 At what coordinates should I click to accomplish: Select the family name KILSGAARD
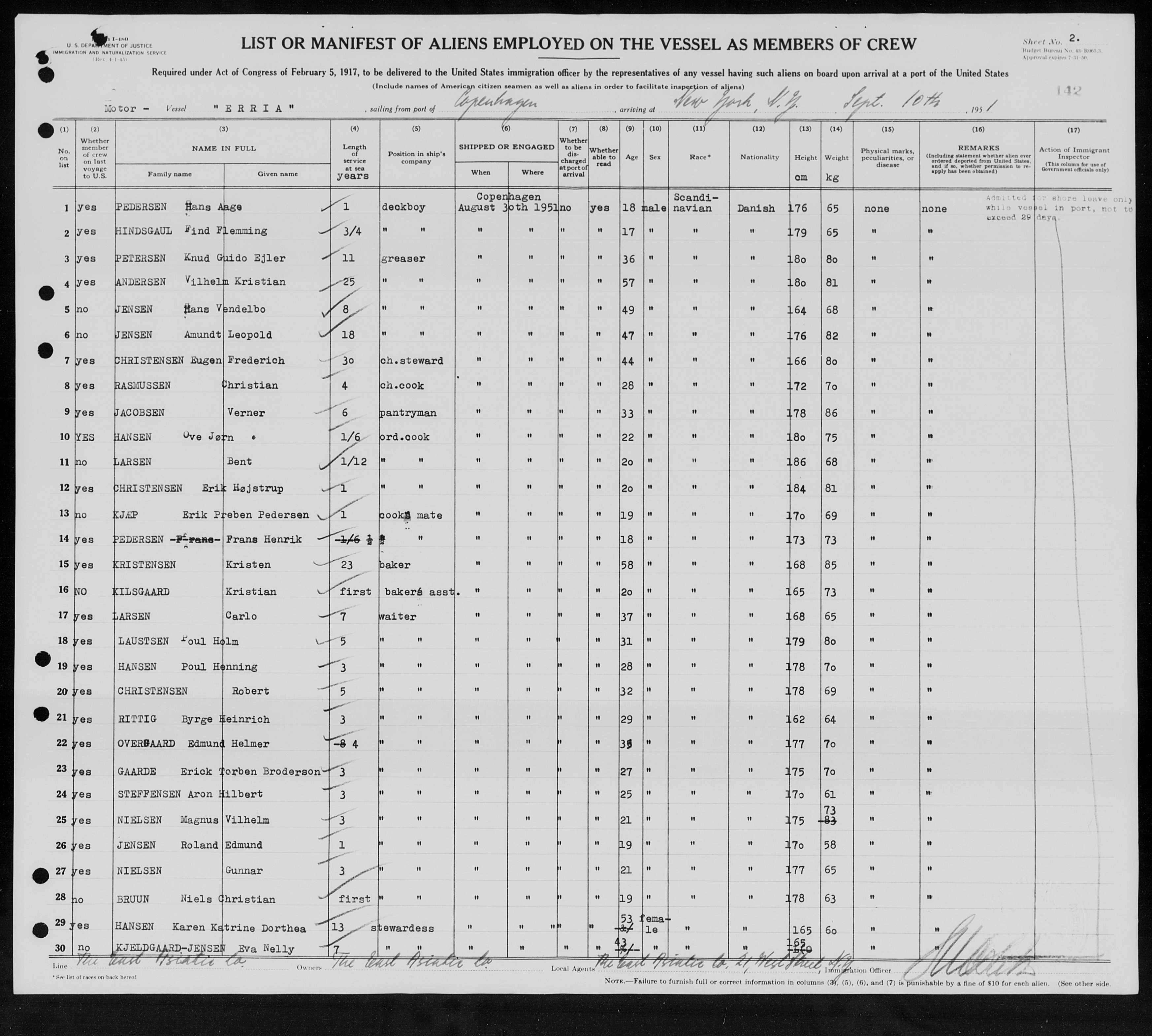(x=141, y=591)
